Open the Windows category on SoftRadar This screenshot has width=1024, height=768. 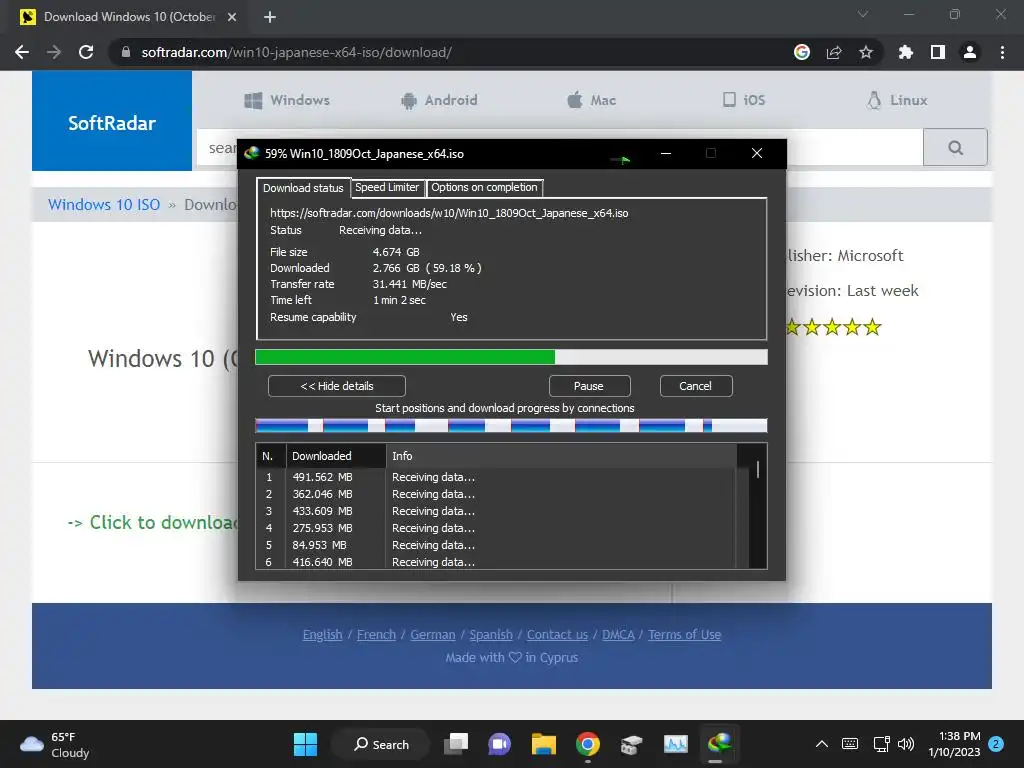[x=287, y=100]
